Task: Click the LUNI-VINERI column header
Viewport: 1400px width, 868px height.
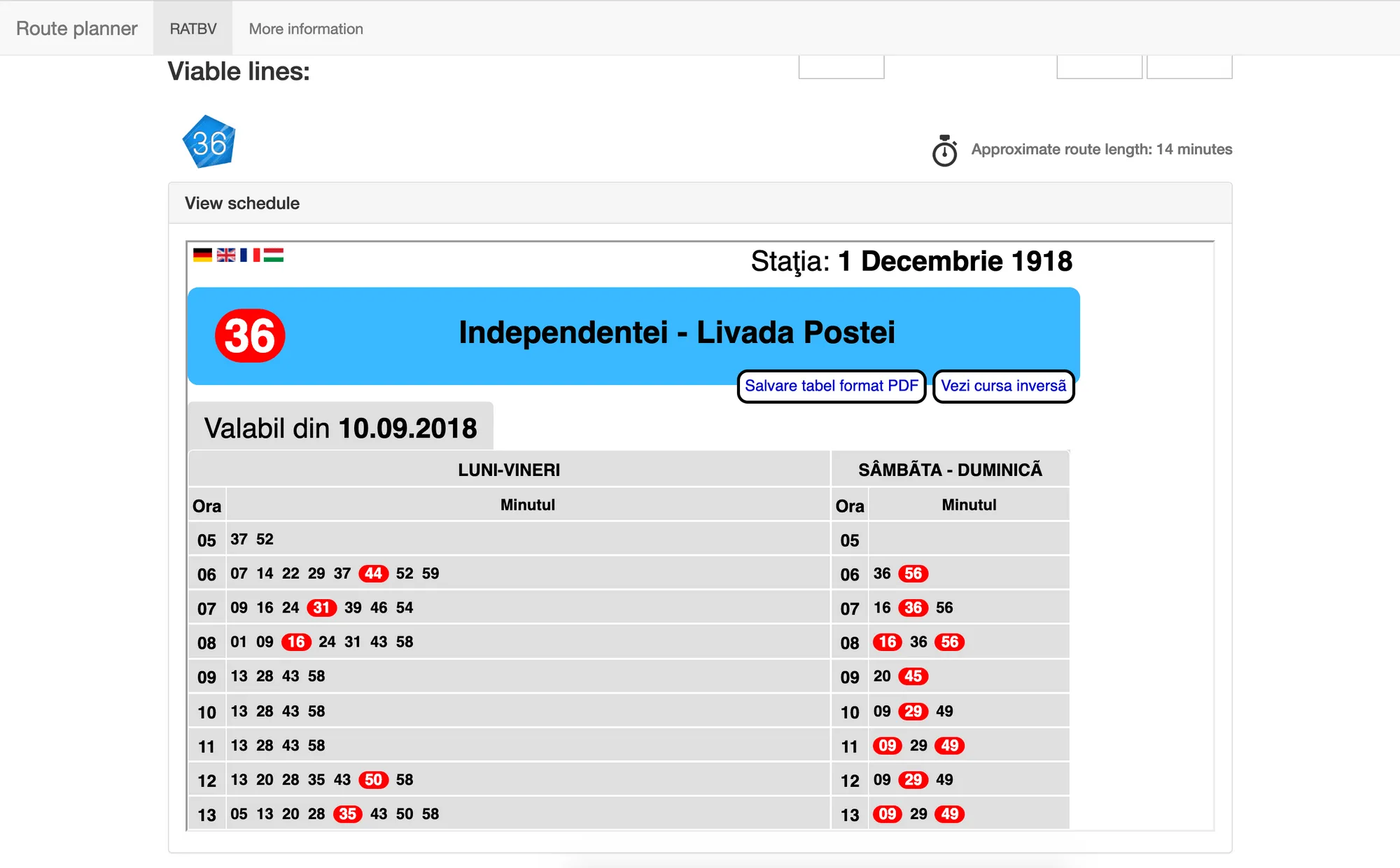Action: click(x=509, y=470)
